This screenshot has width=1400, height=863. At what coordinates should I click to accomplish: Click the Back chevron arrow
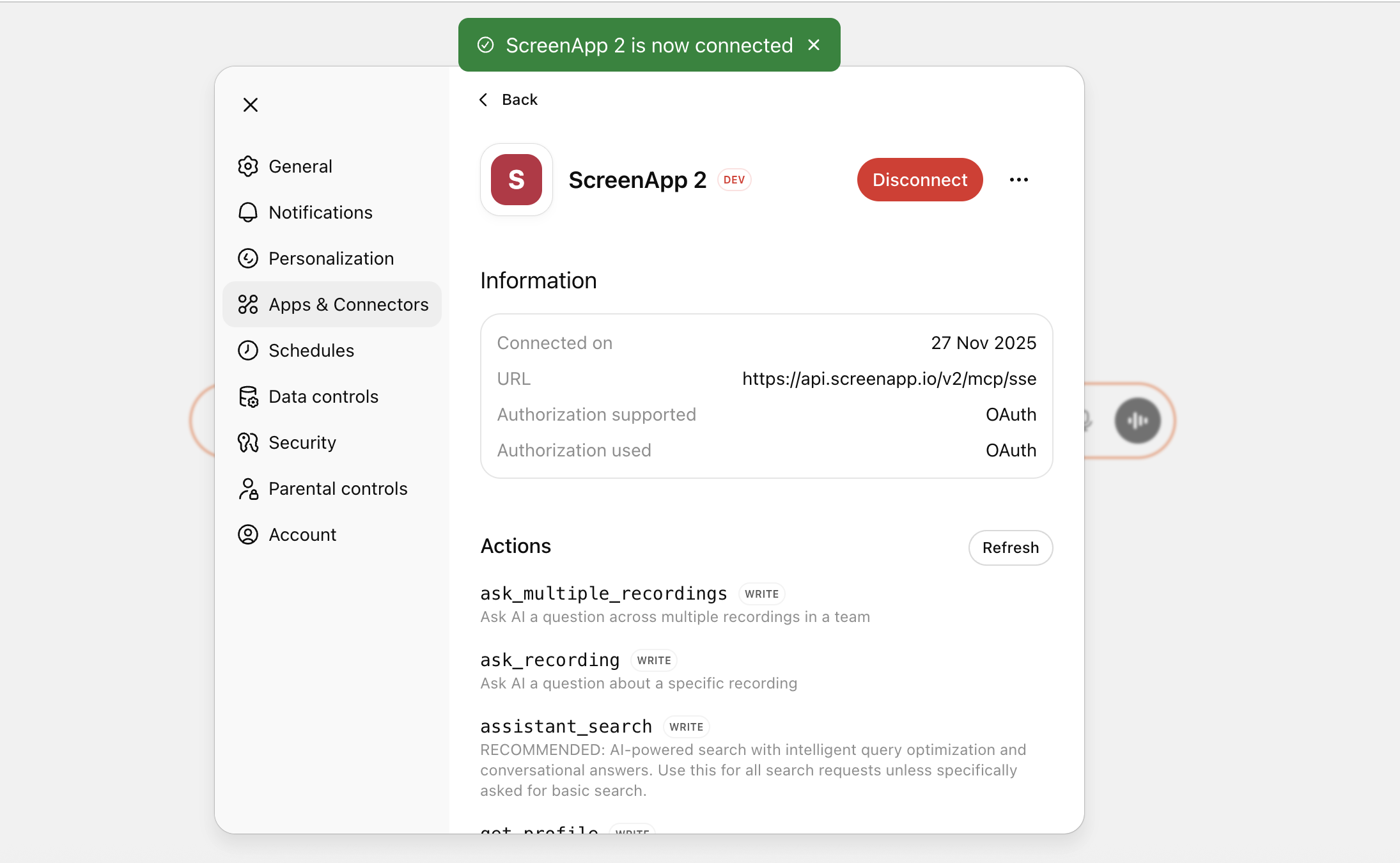coord(484,99)
